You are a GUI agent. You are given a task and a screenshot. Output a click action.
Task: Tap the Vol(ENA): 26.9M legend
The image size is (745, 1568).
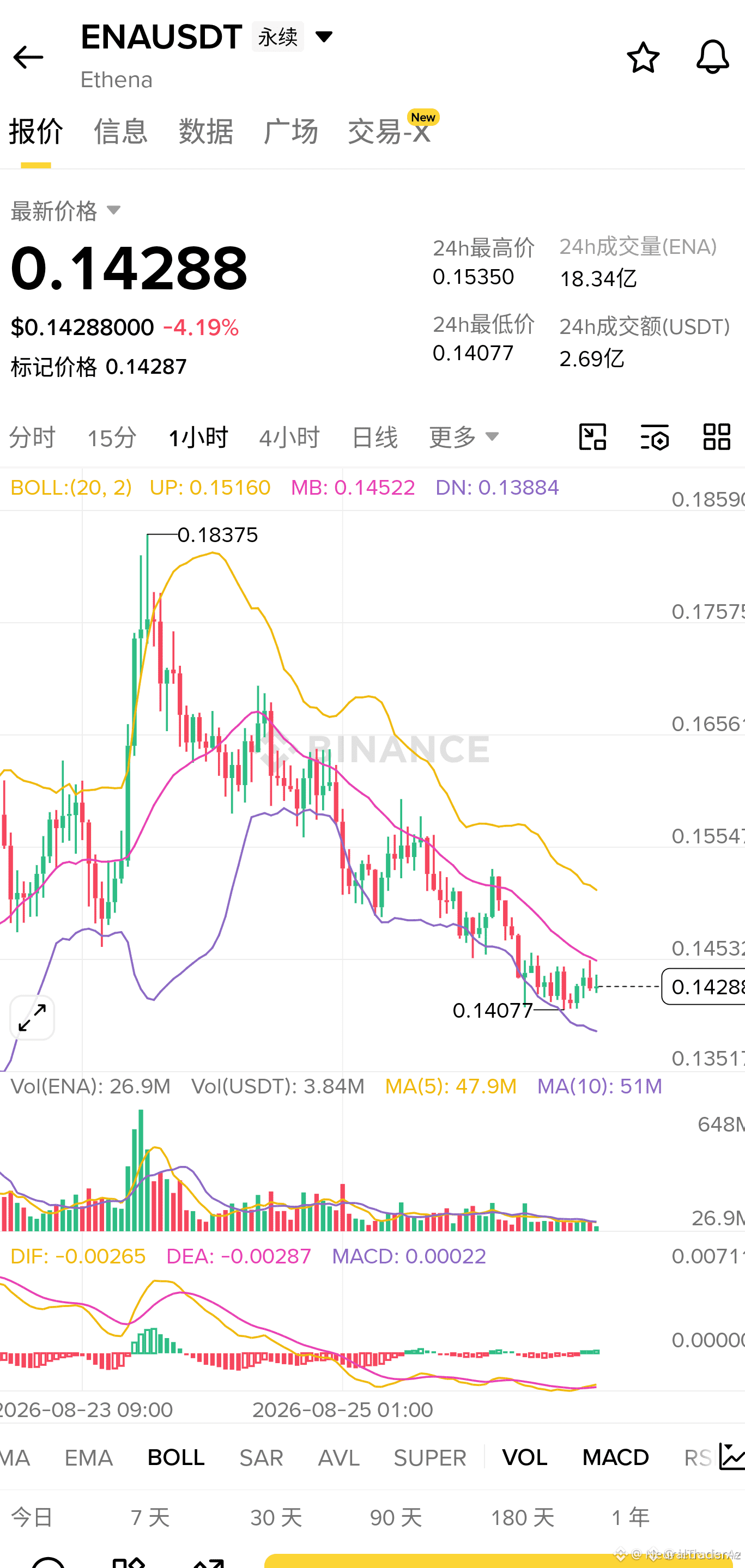(x=90, y=1086)
